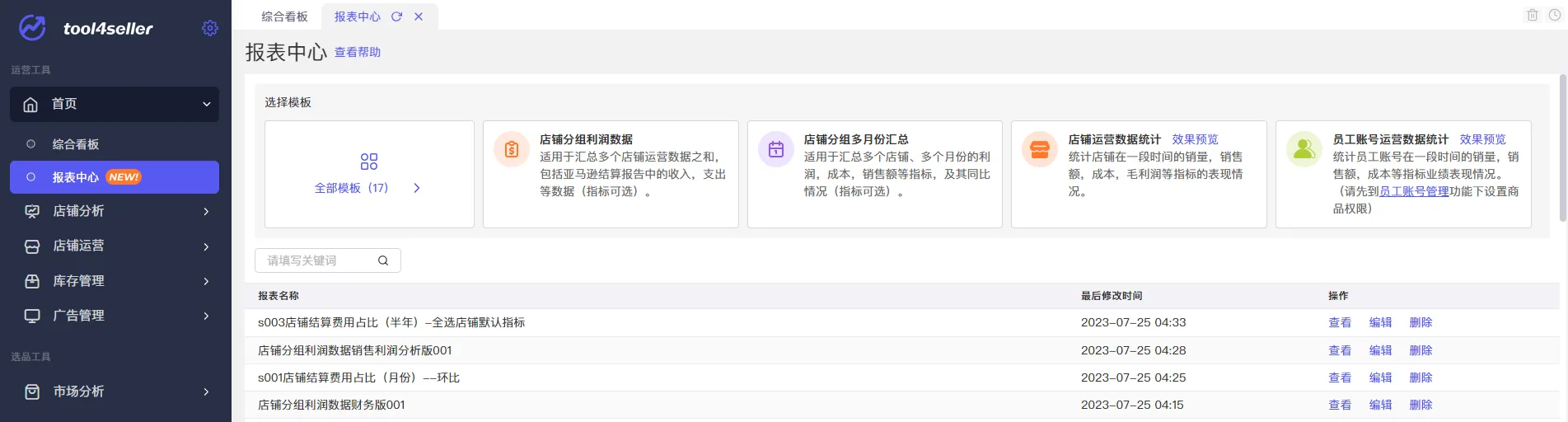Image resolution: width=1568 pixels, height=422 pixels.
Task: Click the 市场分析 sidebar icon
Action: click(x=32, y=392)
